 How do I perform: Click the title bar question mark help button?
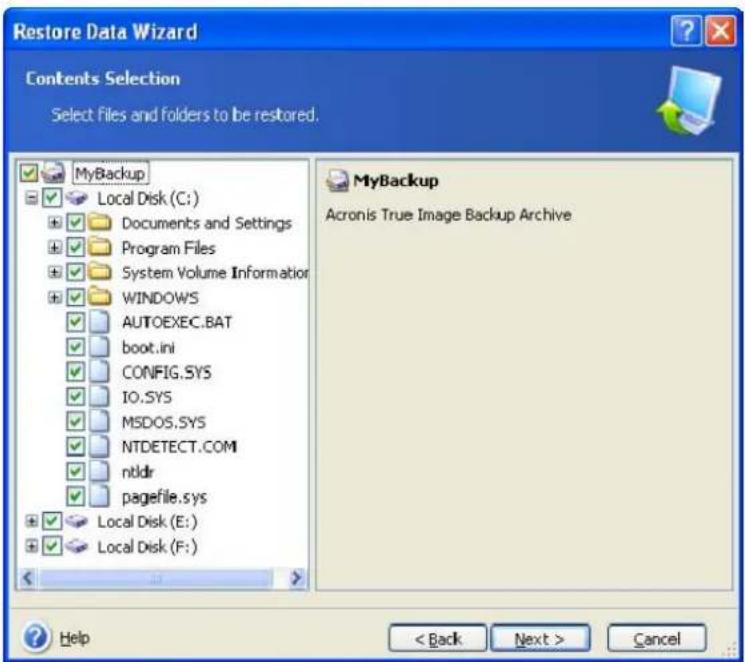[686, 31]
